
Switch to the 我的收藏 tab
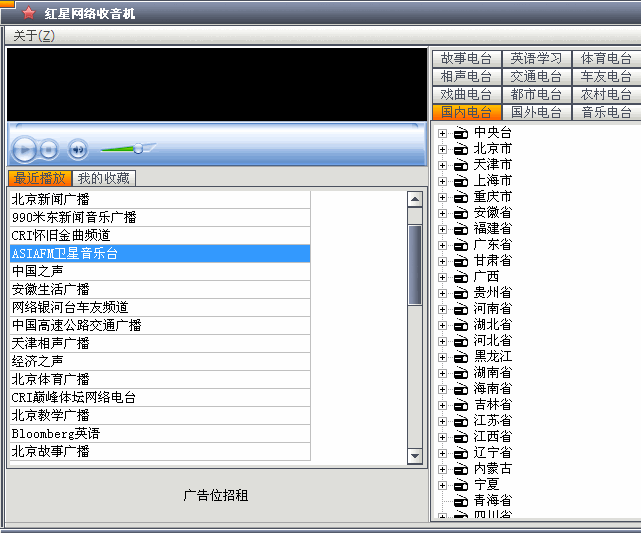[x=103, y=178]
